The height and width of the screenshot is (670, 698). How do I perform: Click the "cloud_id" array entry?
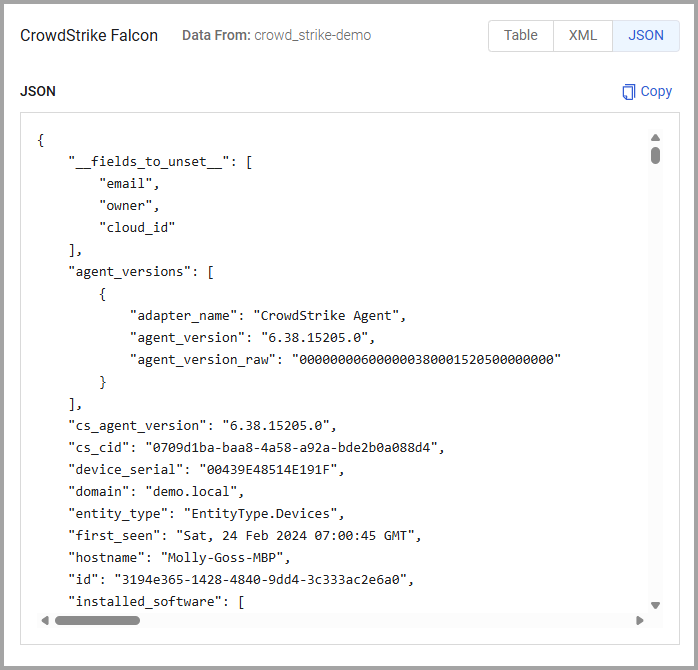(137, 227)
